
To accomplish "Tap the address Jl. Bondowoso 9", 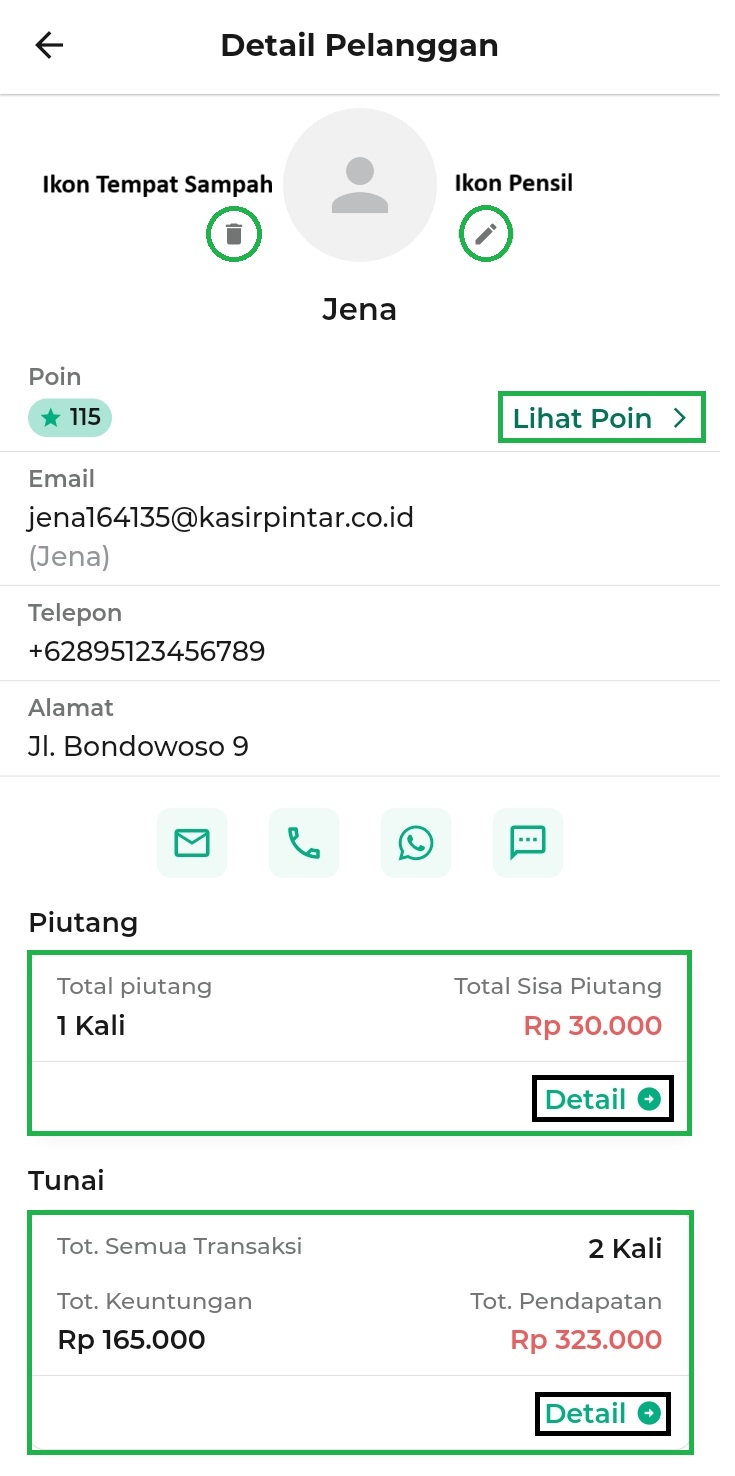I will tap(138, 746).
